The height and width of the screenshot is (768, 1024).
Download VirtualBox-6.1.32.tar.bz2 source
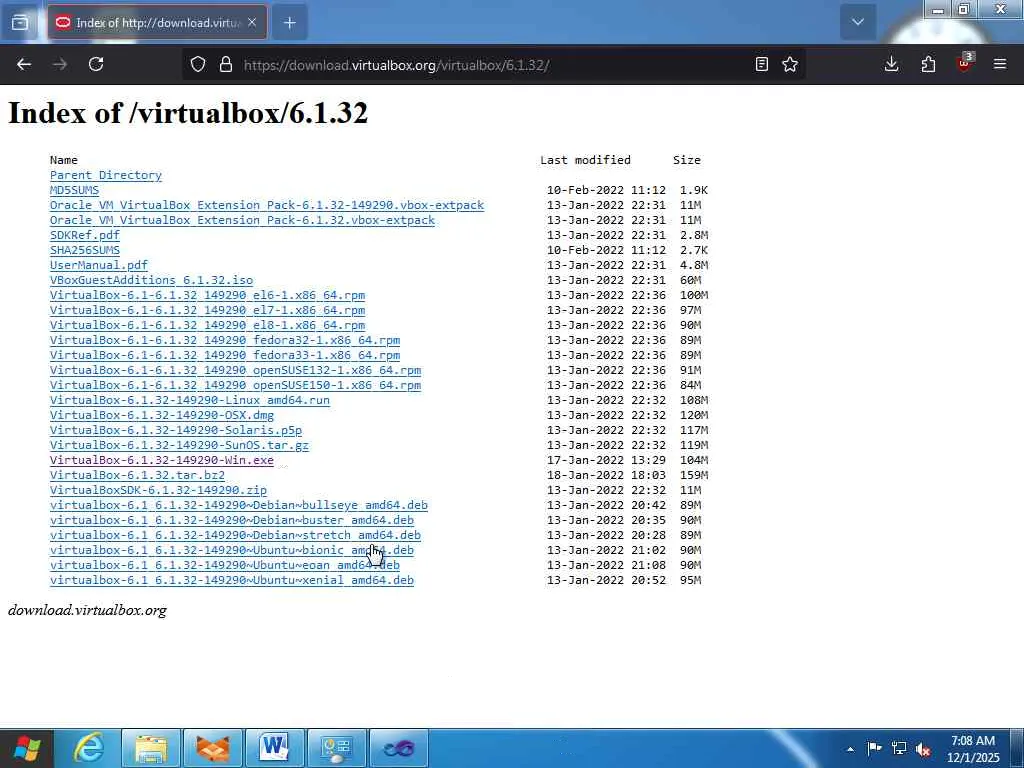[x=137, y=475]
